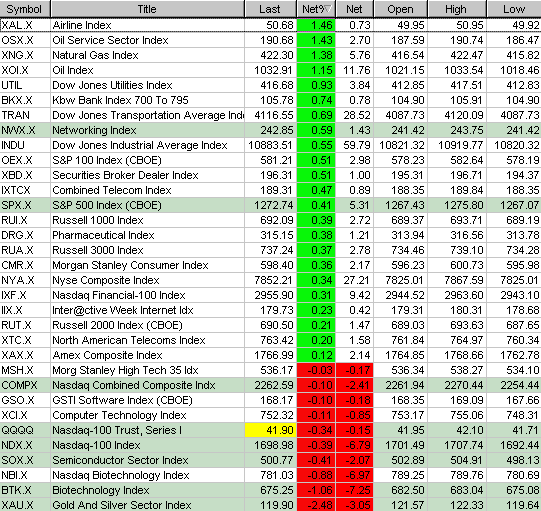
Task: Click the yellow QQQQ last price cell
Action: click(x=270, y=430)
